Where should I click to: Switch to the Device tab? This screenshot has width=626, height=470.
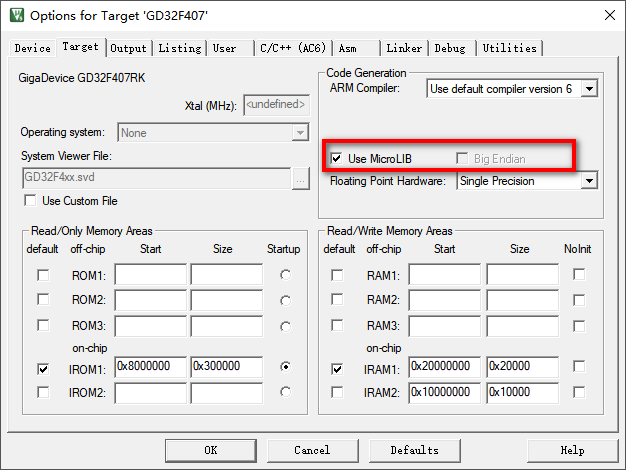[32, 48]
